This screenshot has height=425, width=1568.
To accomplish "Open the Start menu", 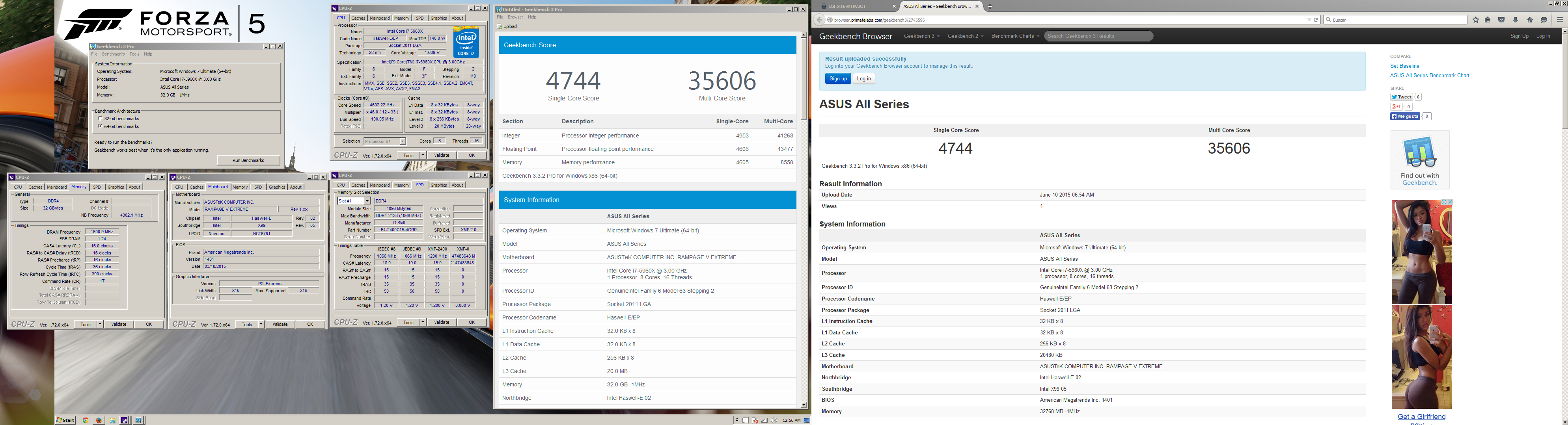I will (65, 420).
